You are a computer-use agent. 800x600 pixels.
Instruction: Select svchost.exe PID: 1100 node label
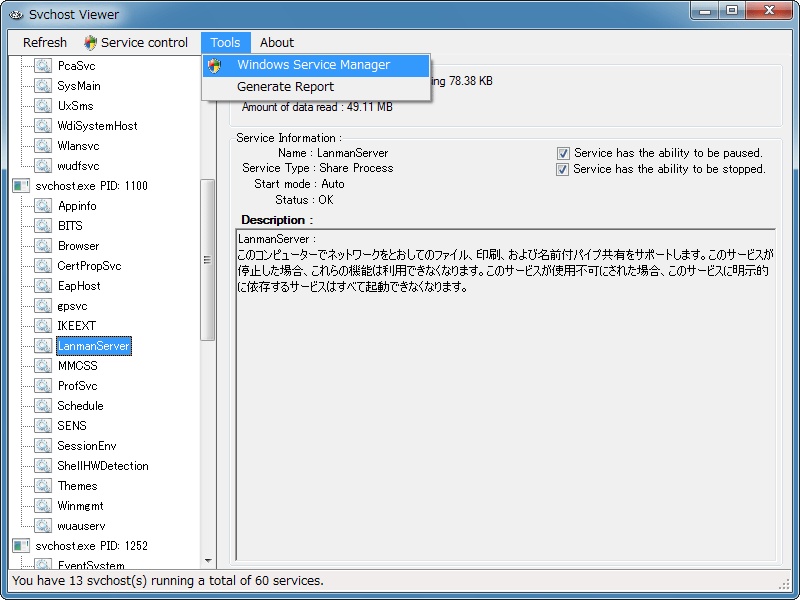coord(91,186)
